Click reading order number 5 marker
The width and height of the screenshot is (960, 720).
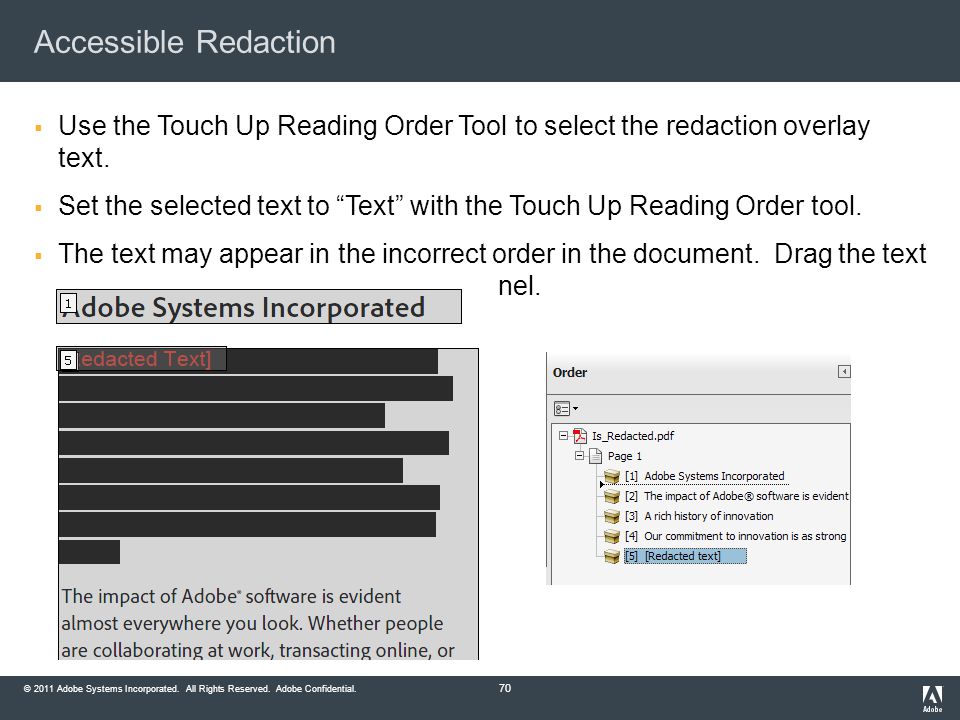(x=68, y=360)
